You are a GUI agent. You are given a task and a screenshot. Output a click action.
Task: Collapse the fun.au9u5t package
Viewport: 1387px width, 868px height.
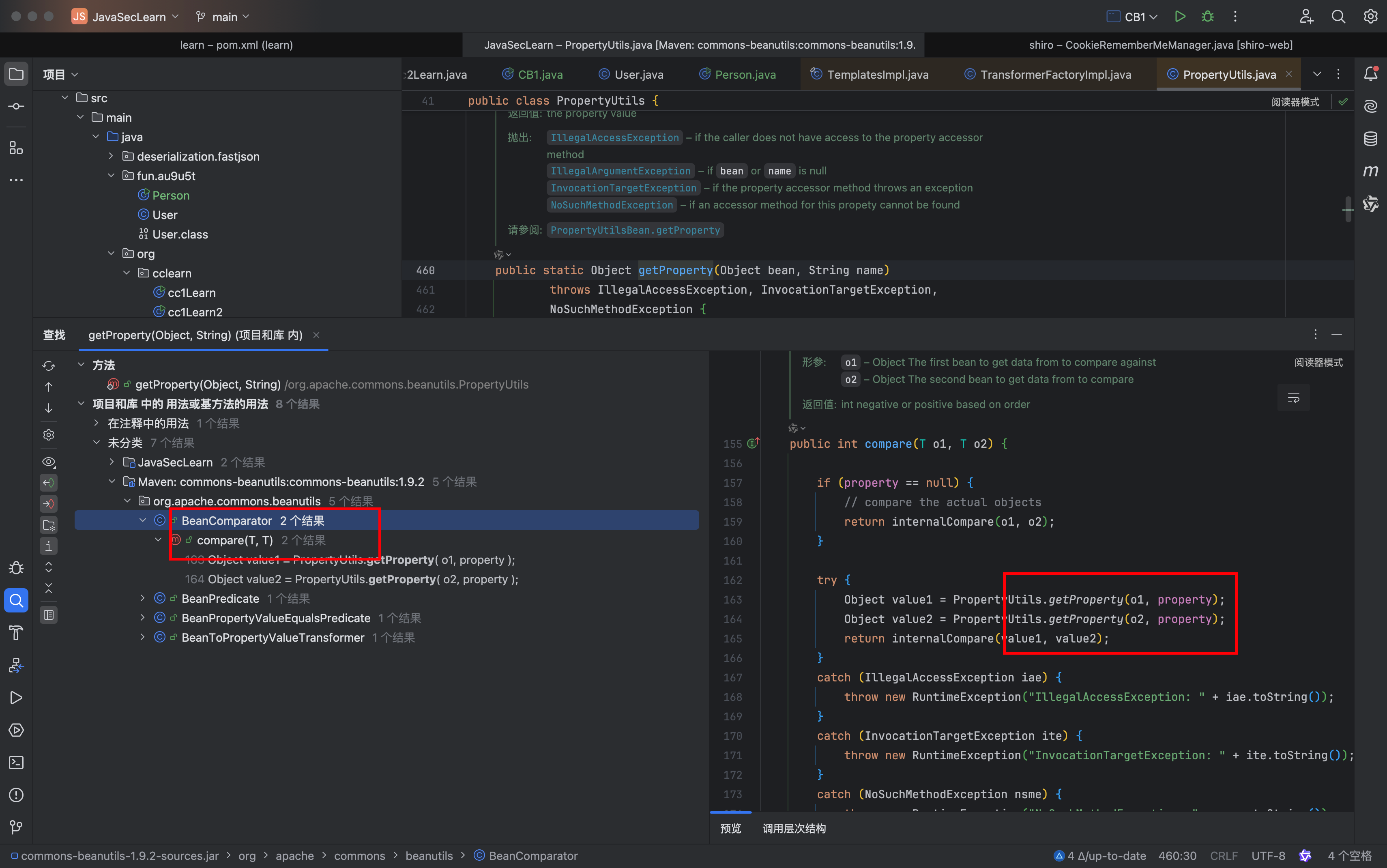pyautogui.click(x=111, y=175)
